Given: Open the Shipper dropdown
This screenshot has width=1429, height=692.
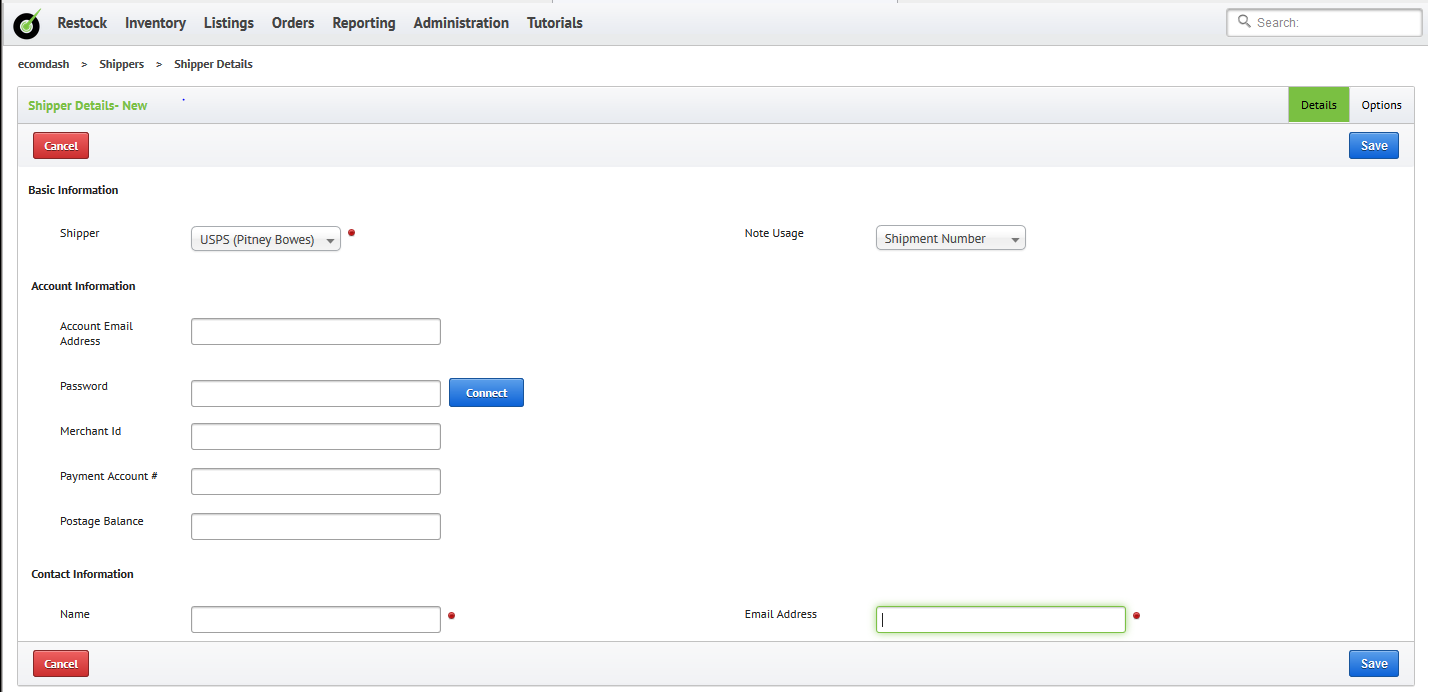Looking at the screenshot, I should [266, 239].
